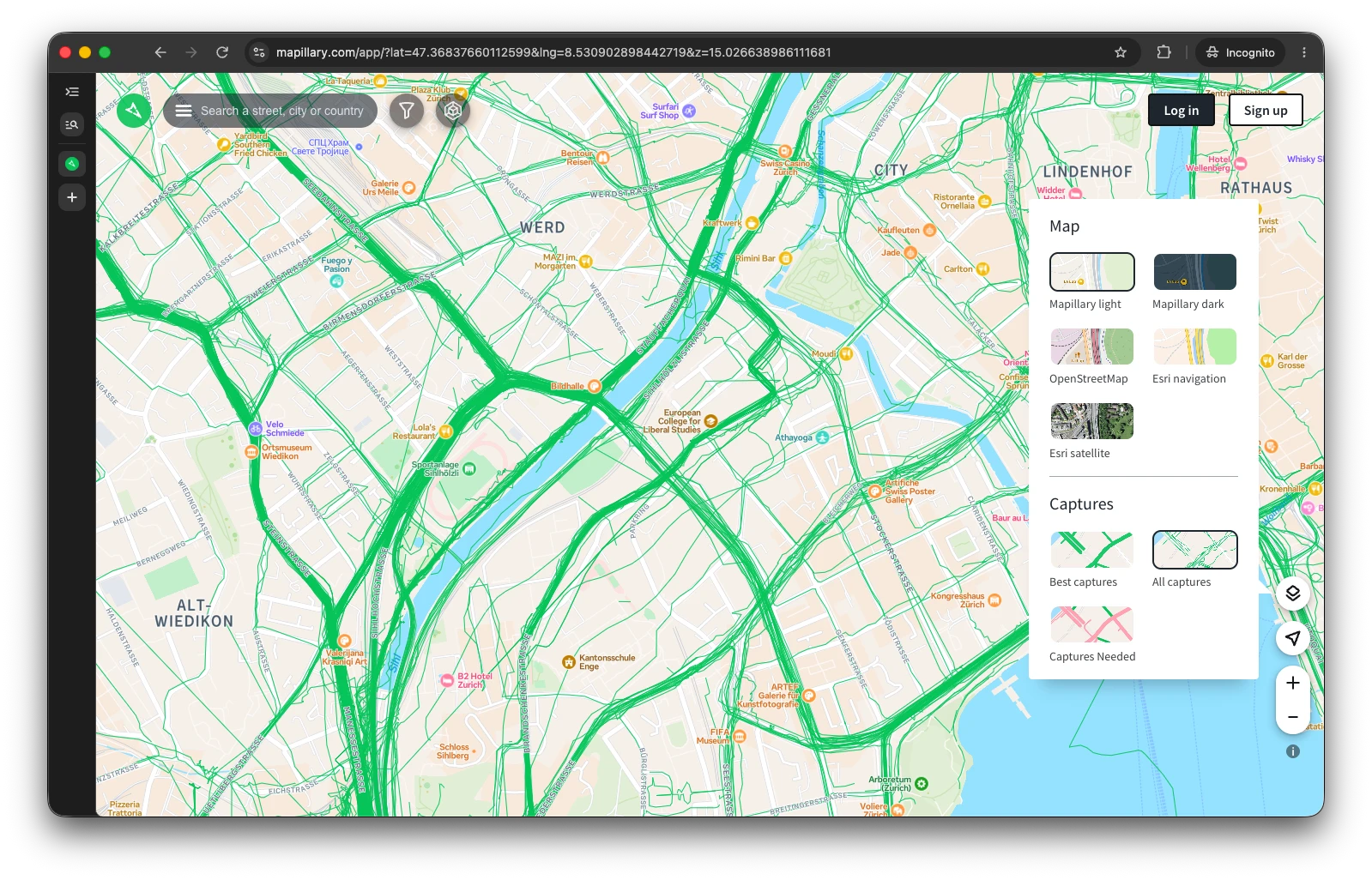
Task: Click the Kaufleuten marker icon
Action: click(930, 230)
